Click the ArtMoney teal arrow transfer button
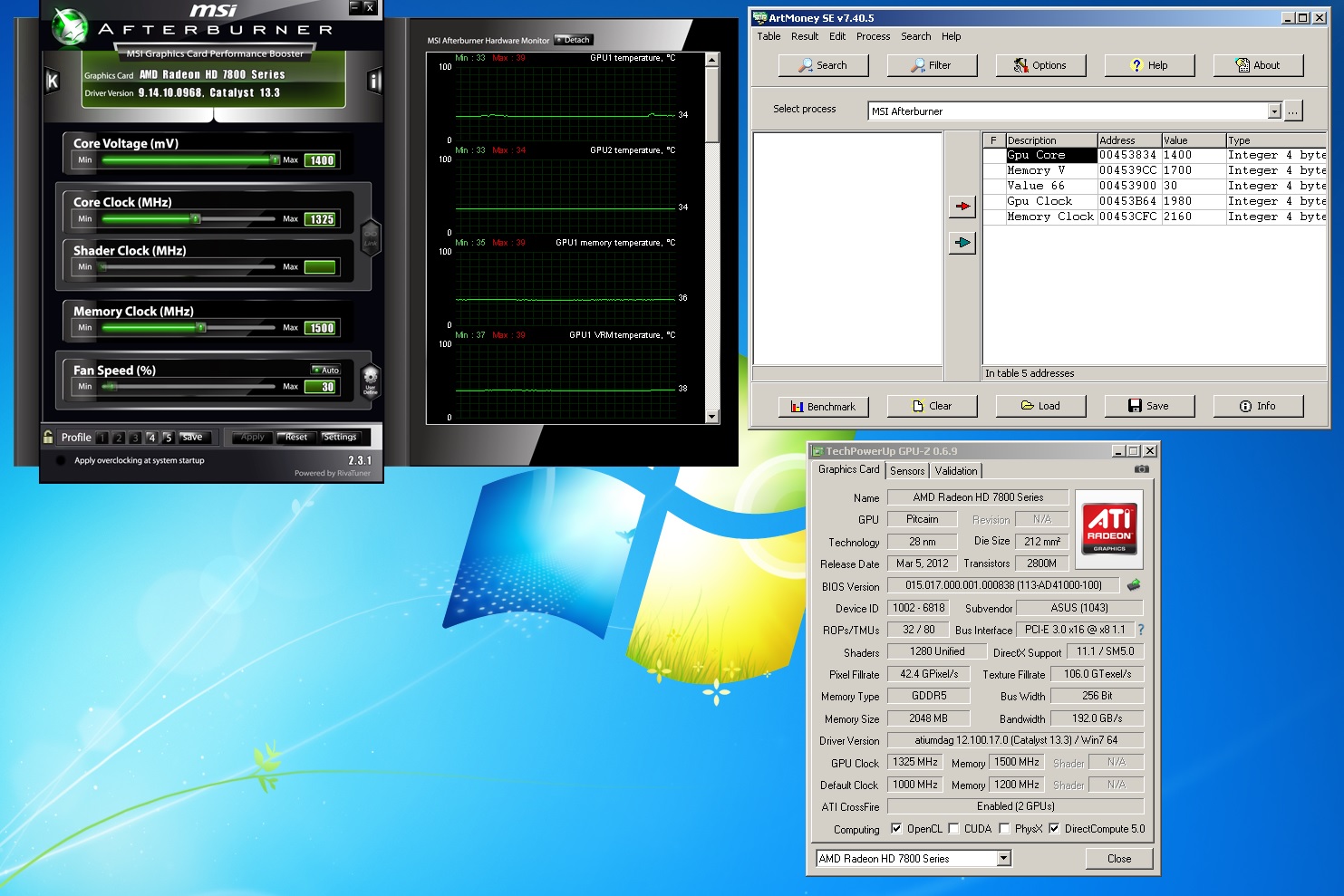Image resolution: width=1344 pixels, height=896 pixels. tap(962, 243)
